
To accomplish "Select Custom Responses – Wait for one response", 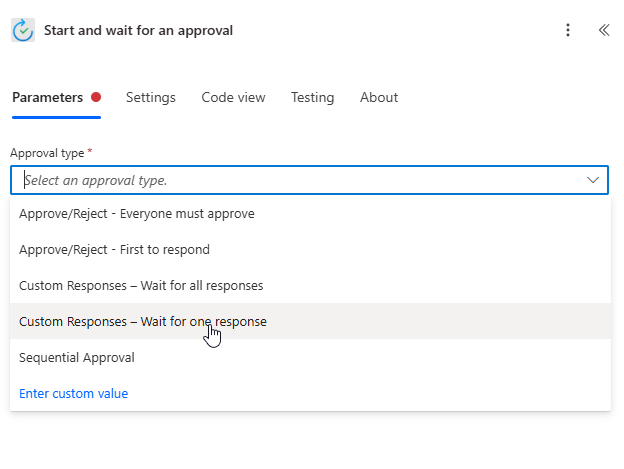I will coord(310,321).
